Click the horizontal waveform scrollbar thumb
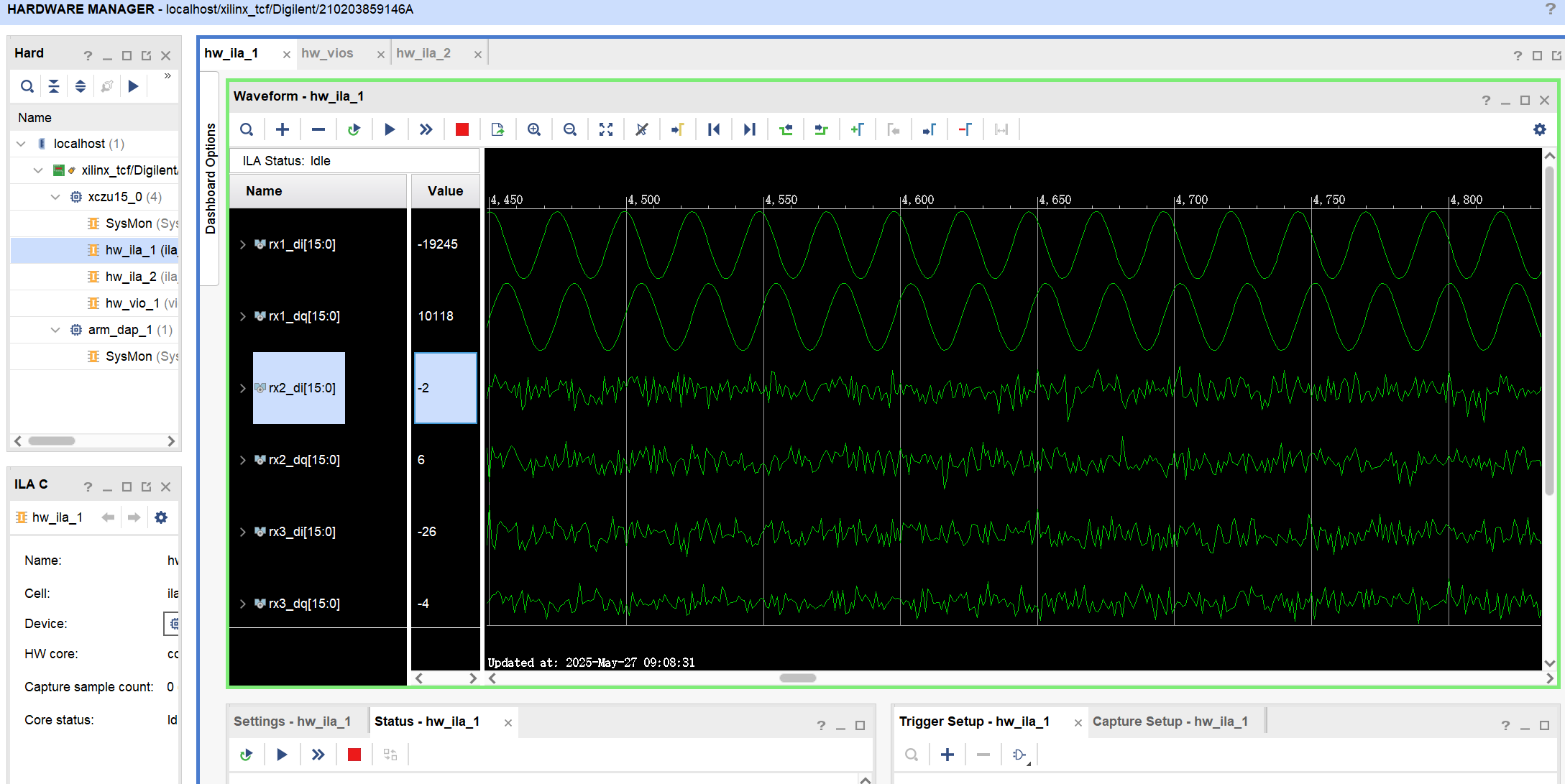The height and width of the screenshot is (784, 1565). [797, 678]
